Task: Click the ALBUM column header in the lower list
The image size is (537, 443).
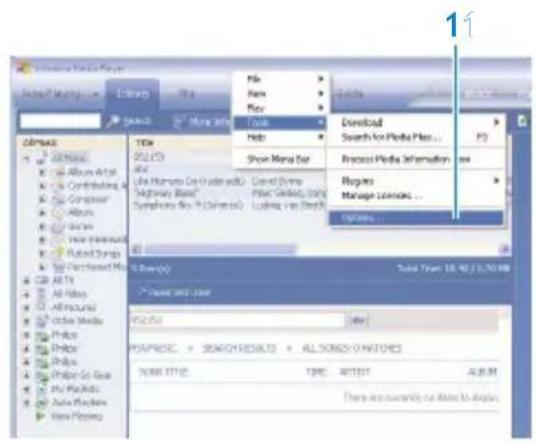Action: coord(482,372)
